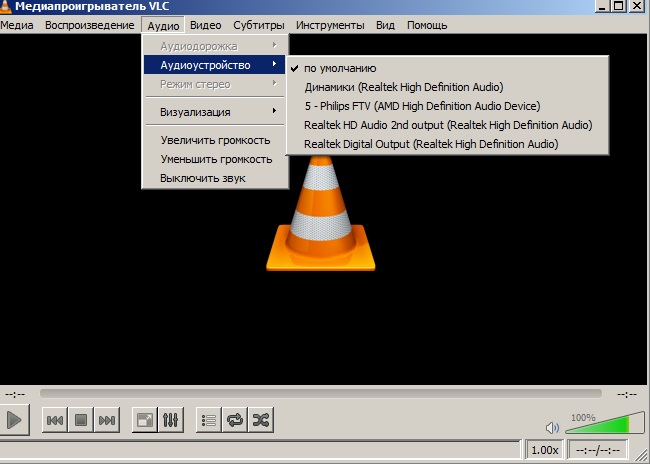This screenshot has width=650, height=464.
Task: Stop playback with the square button
Action: [81, 420]
